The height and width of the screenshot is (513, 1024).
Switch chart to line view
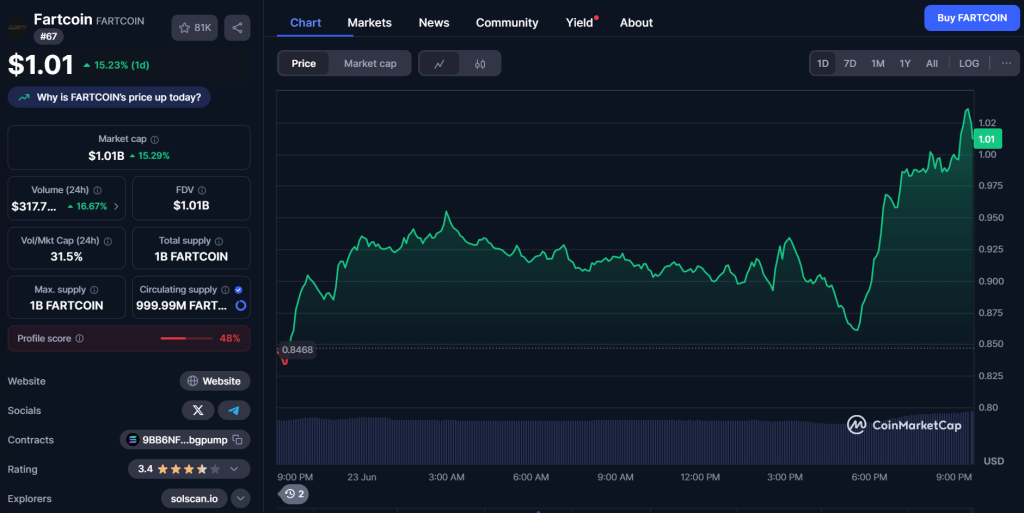tap(440, 64)
